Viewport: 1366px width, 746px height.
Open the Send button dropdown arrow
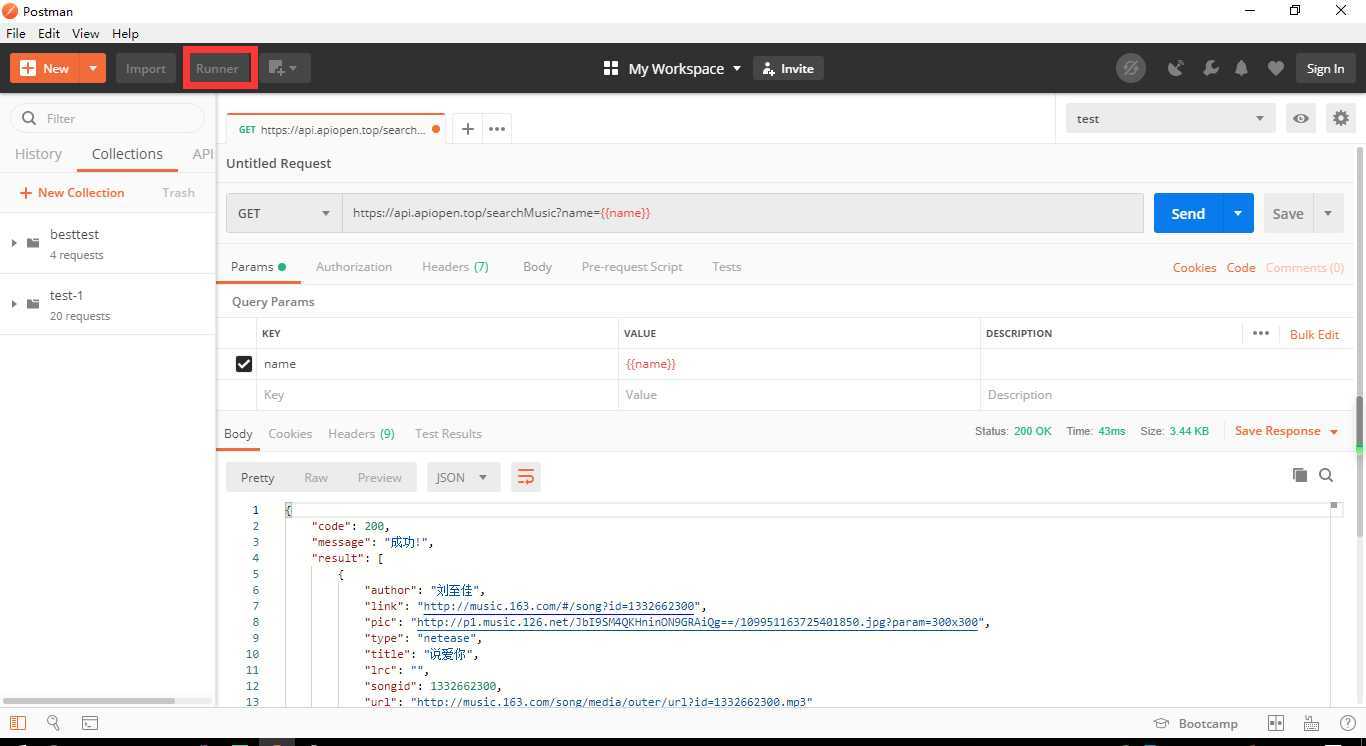[x=1238, y=213]
